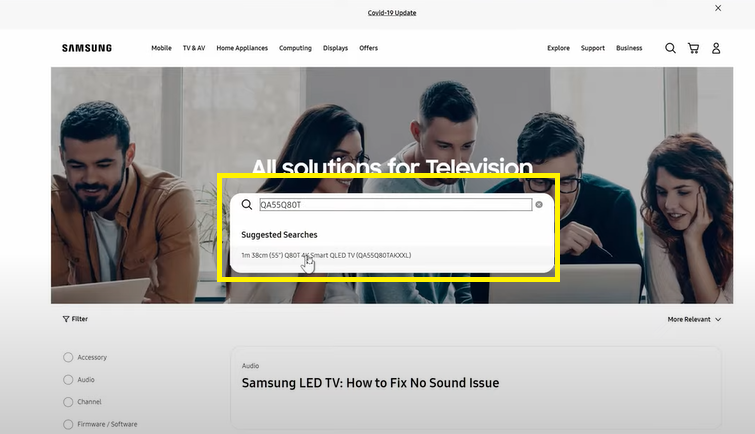This screenshot has width=755, height=434.
Task: Go to Explore
Action: [558, 48]
